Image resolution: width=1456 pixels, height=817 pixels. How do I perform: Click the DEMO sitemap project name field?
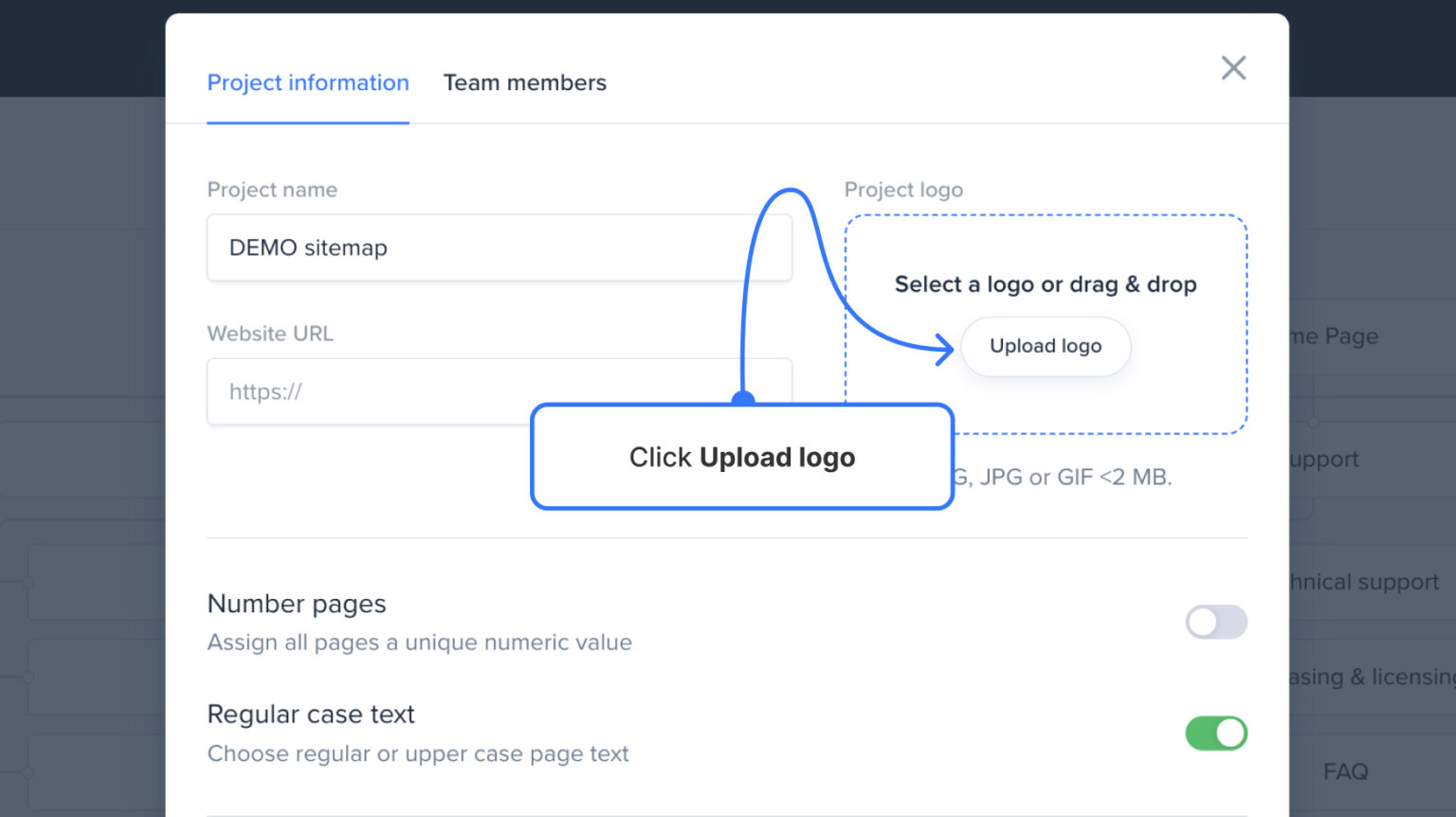coord(500,247)
